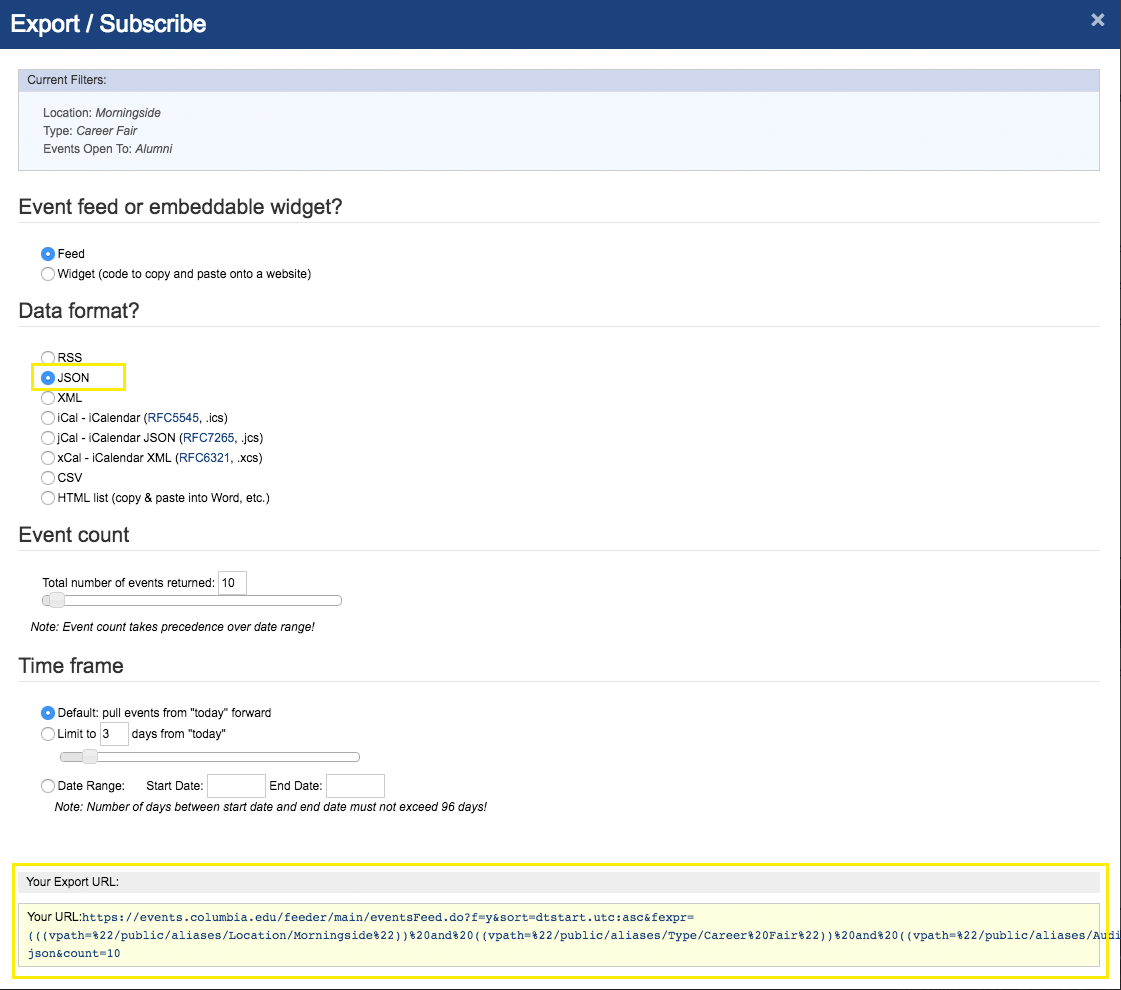Choose iCal - iCalendar format
This screenshot has width=1121, height=990.
coord(48,417)
